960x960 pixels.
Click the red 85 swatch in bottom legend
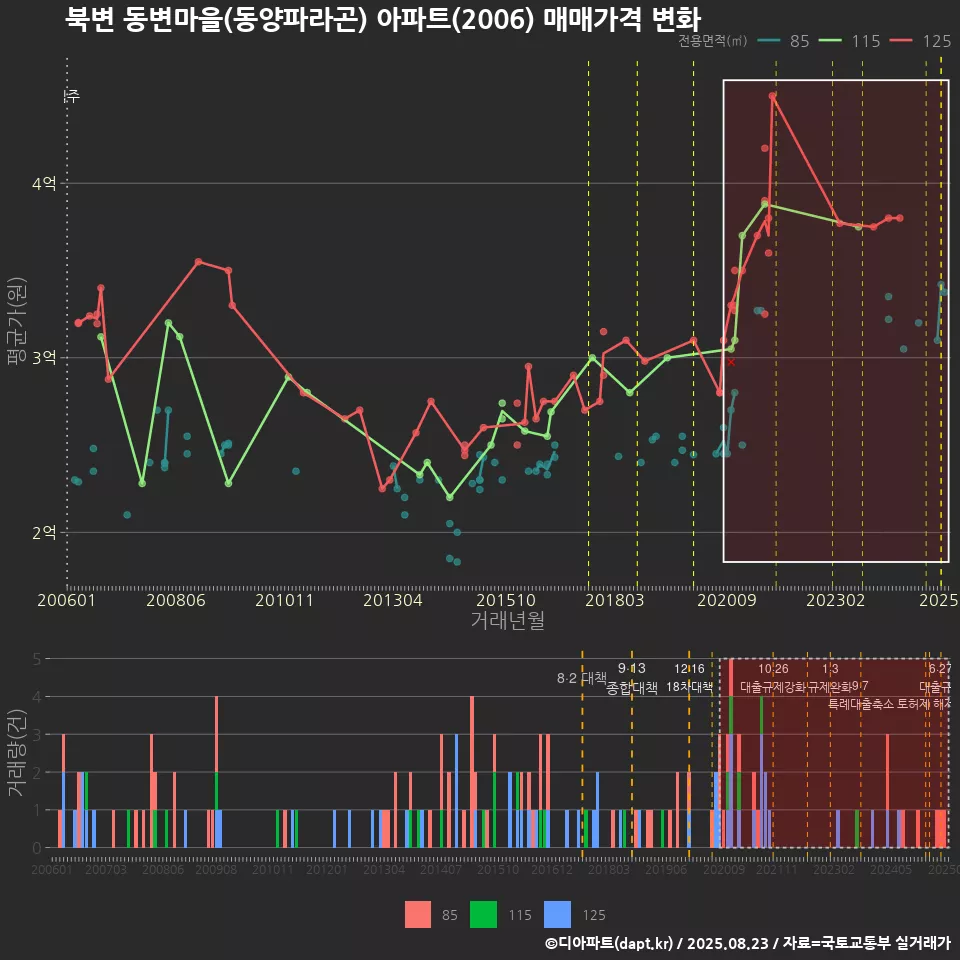(419, 914)
